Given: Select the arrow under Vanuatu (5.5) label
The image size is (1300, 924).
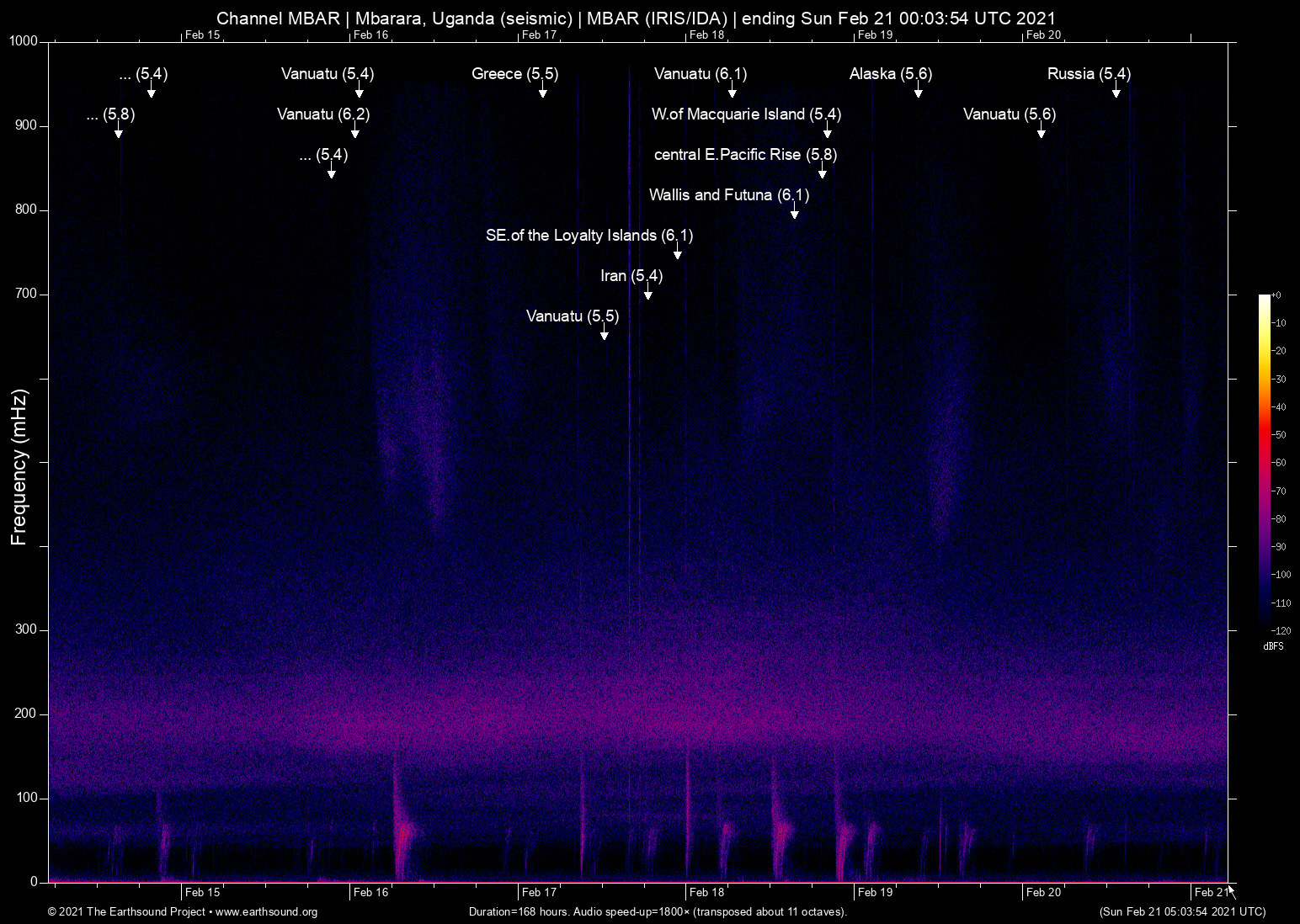Looking at the screenshot, I should (x=605, y=333).
